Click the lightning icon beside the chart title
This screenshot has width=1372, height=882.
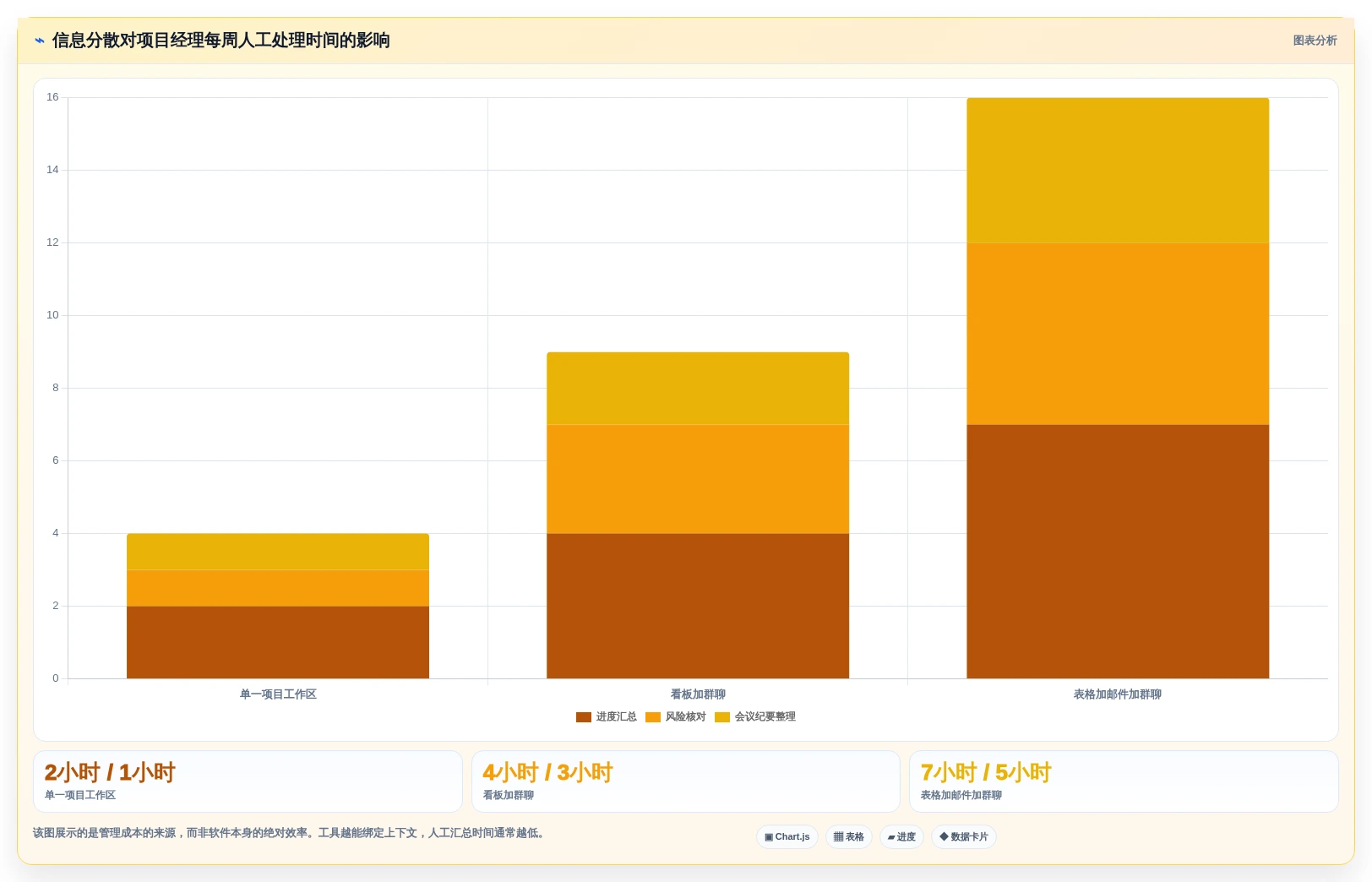coord(40,41)
